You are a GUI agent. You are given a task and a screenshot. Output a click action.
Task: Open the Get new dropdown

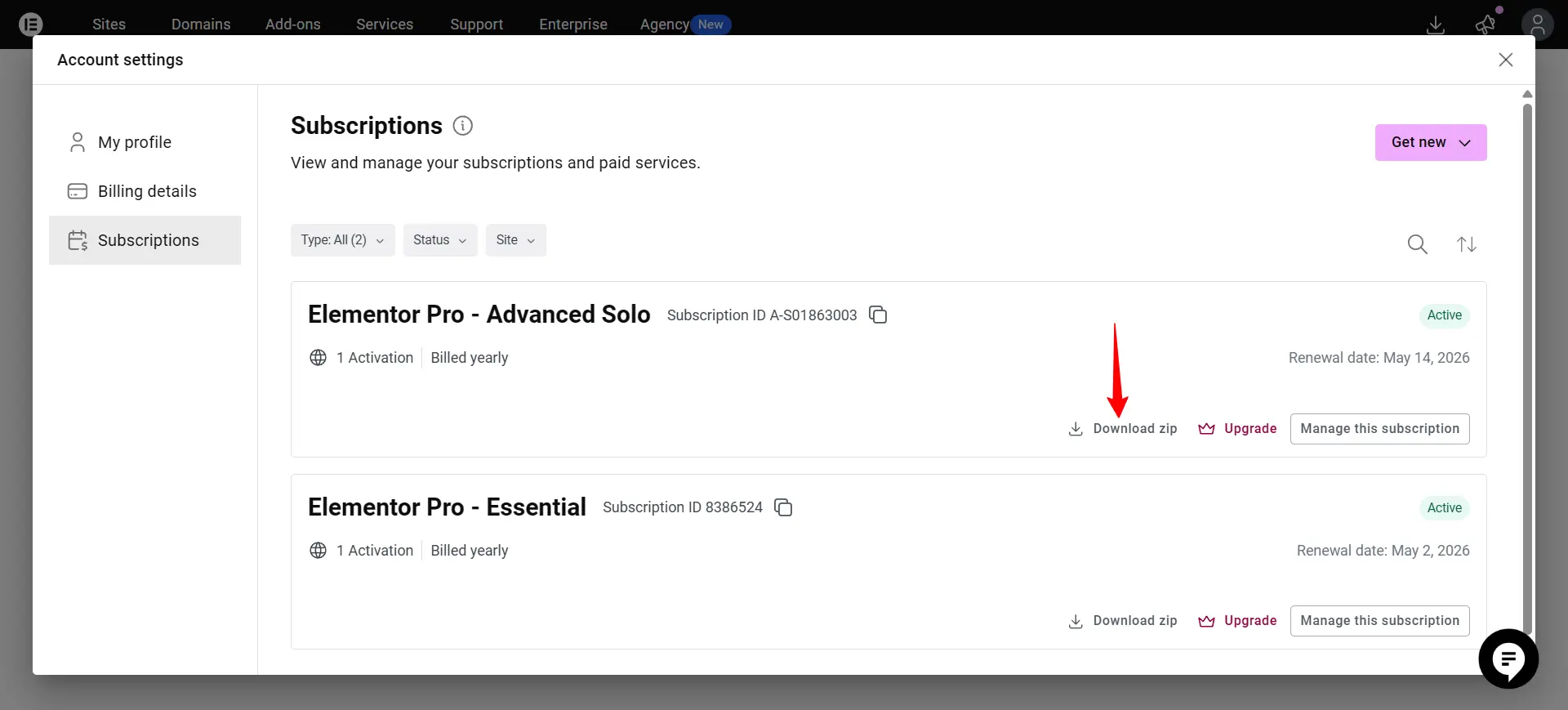pos(1431,142)
